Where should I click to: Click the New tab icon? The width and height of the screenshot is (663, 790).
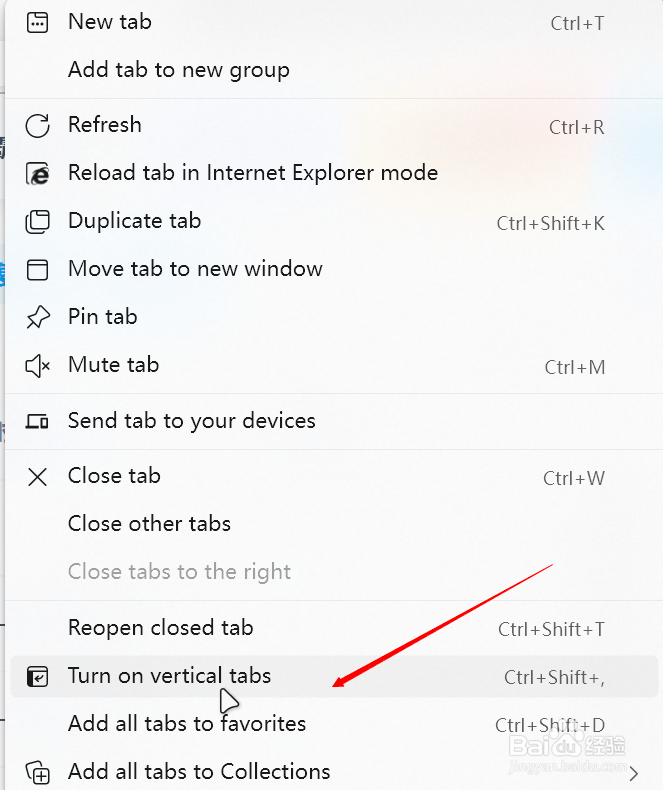coord(37,23)
